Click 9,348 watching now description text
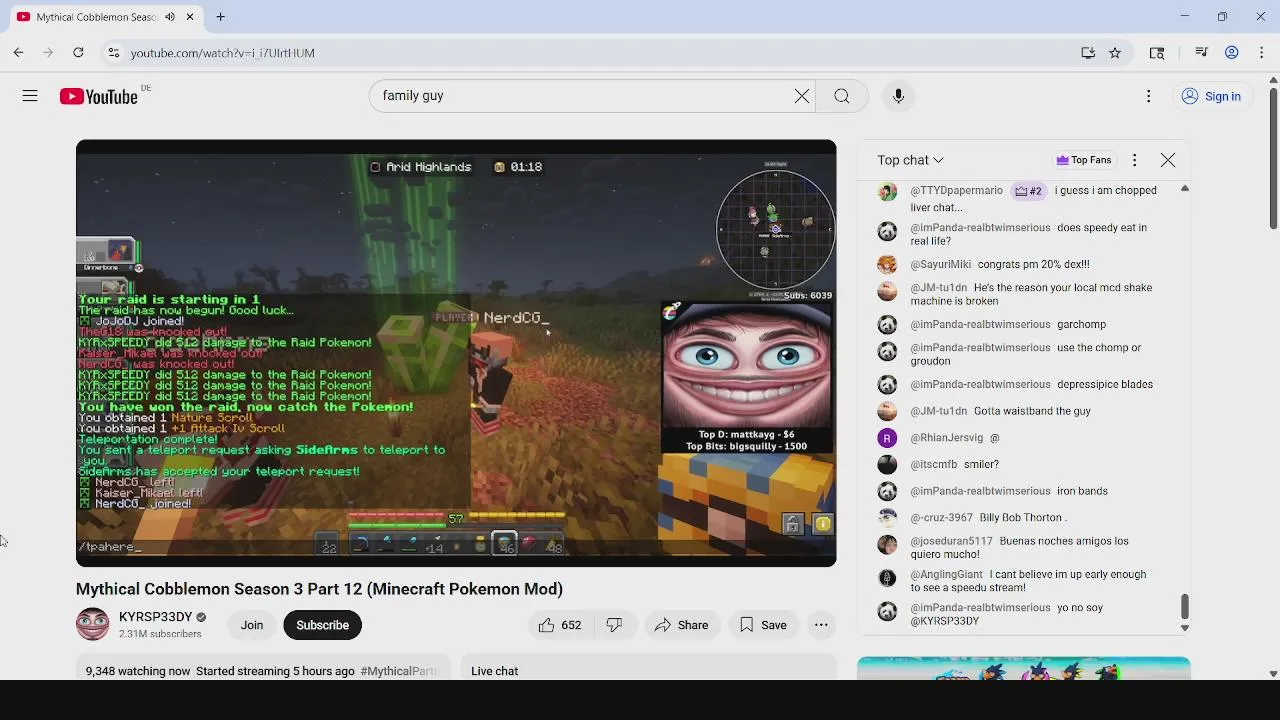1280x720 pixels. point(138,671)
